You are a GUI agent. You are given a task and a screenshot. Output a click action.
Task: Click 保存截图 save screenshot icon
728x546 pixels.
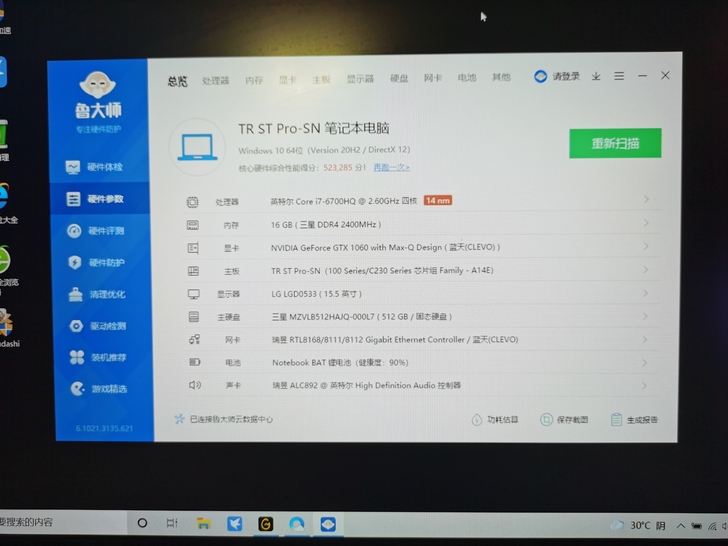click(x=546, y=420)
